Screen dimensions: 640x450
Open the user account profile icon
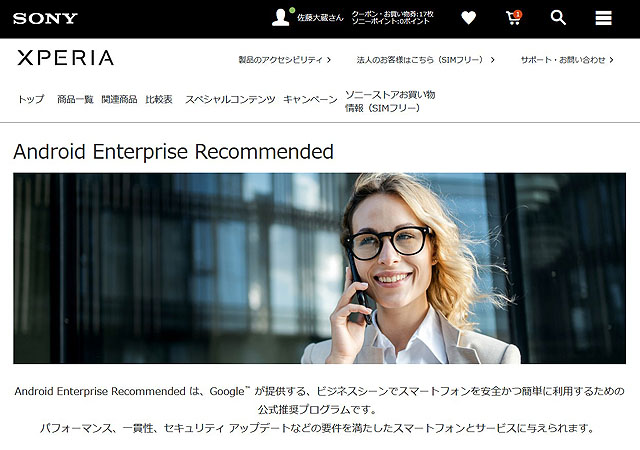click(x=281, y=18)
